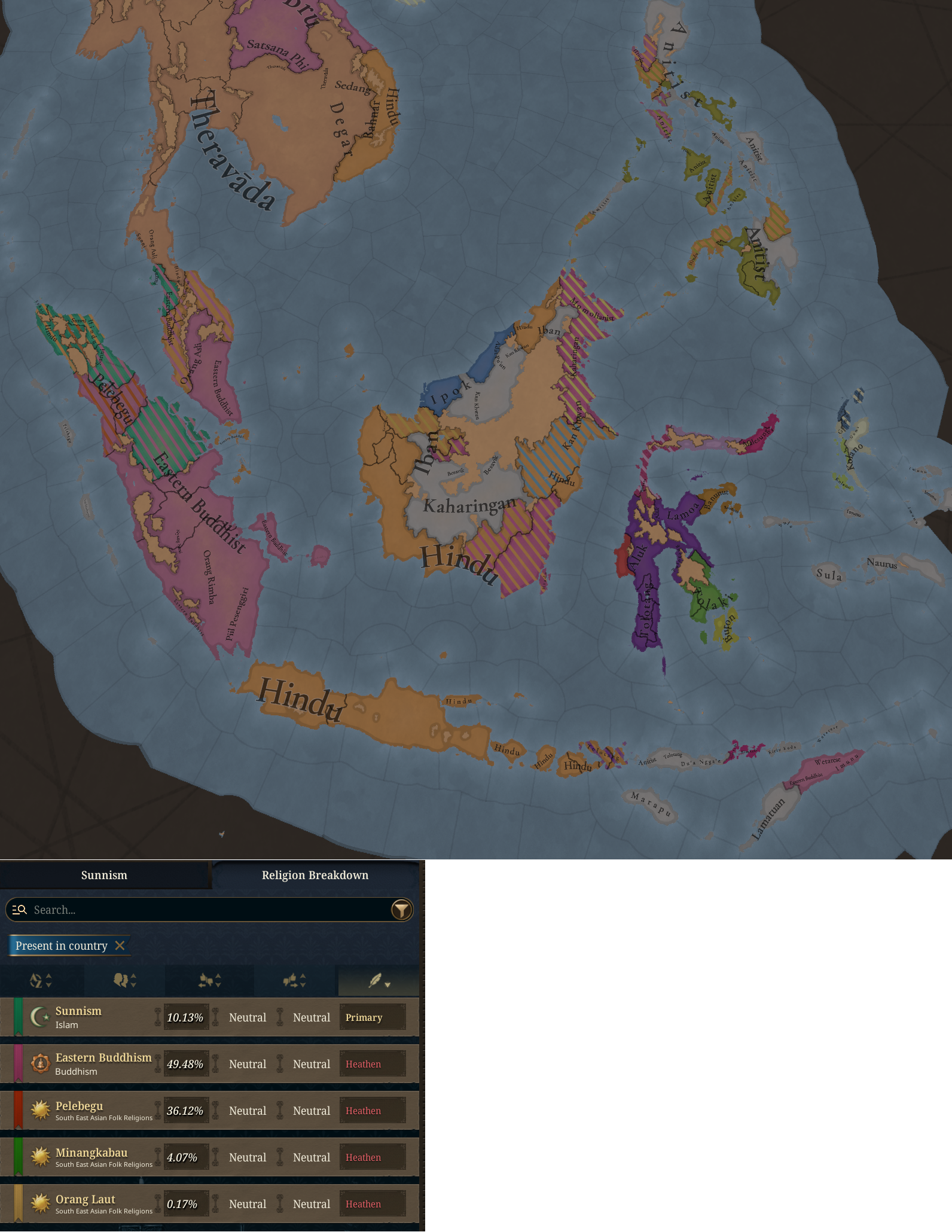
Task: Open the filter funnel button in search bar
Action: (x=401, y=910)
